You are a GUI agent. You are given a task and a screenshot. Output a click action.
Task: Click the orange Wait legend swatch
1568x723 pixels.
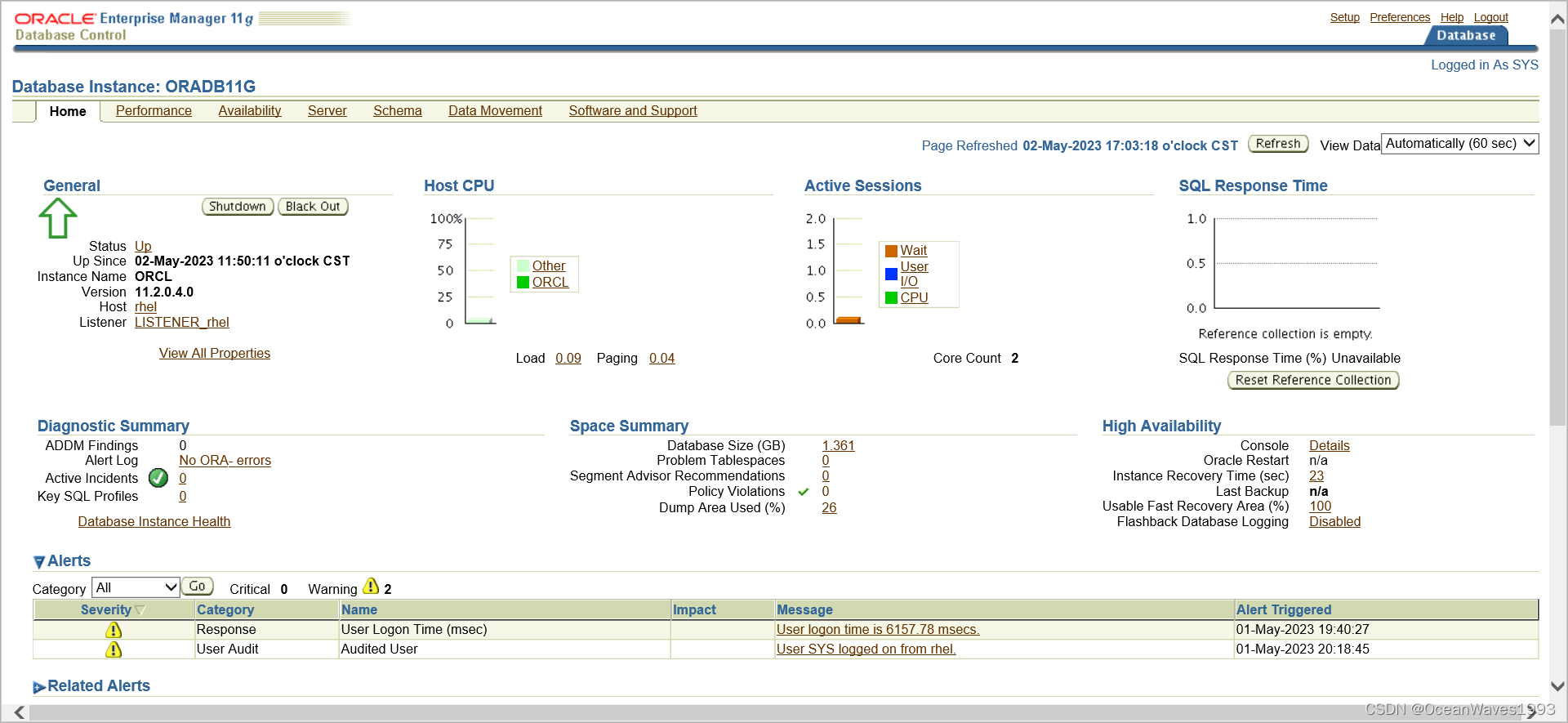click(x=891, y=251)
